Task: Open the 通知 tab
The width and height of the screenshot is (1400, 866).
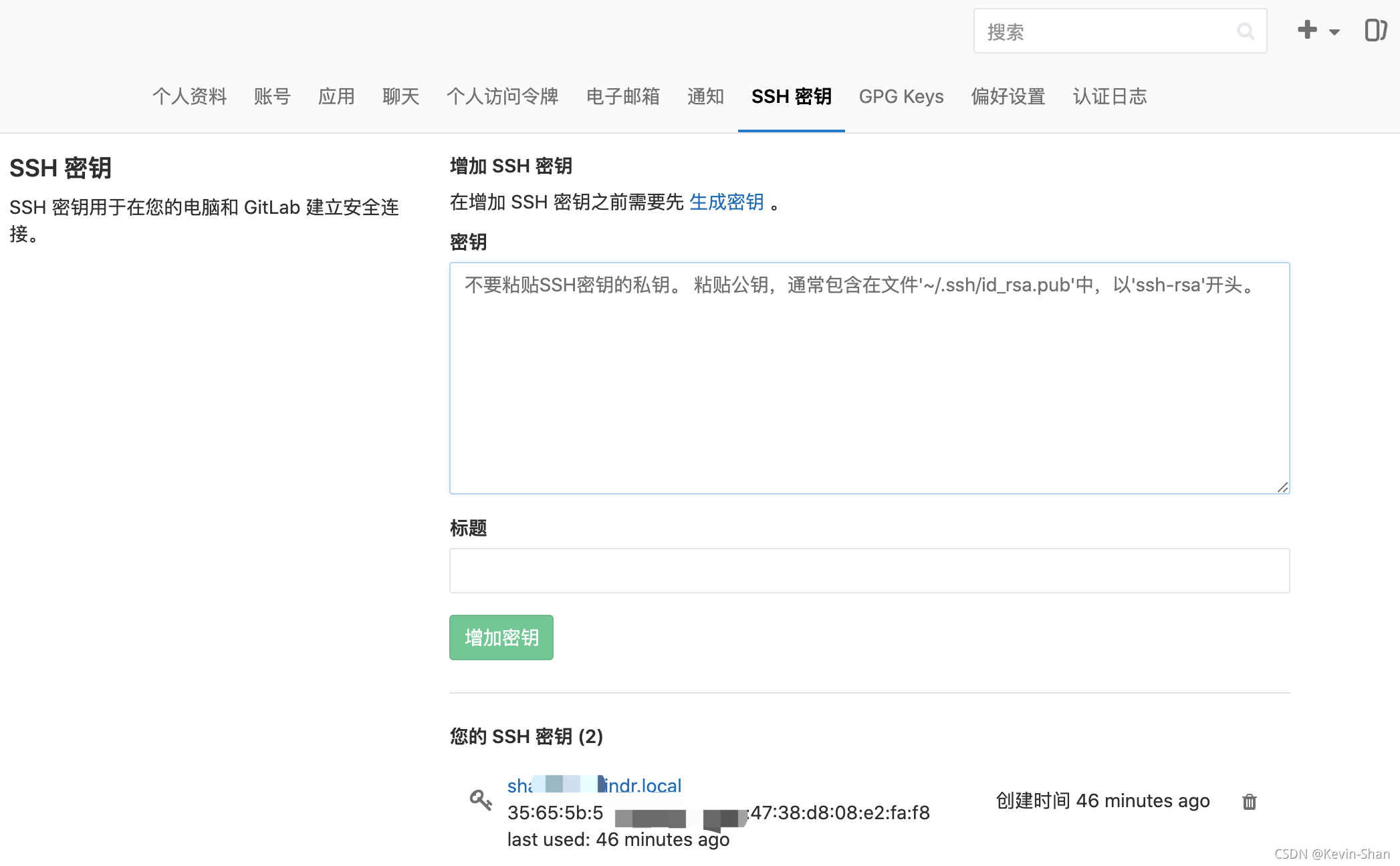Action: 705,97
